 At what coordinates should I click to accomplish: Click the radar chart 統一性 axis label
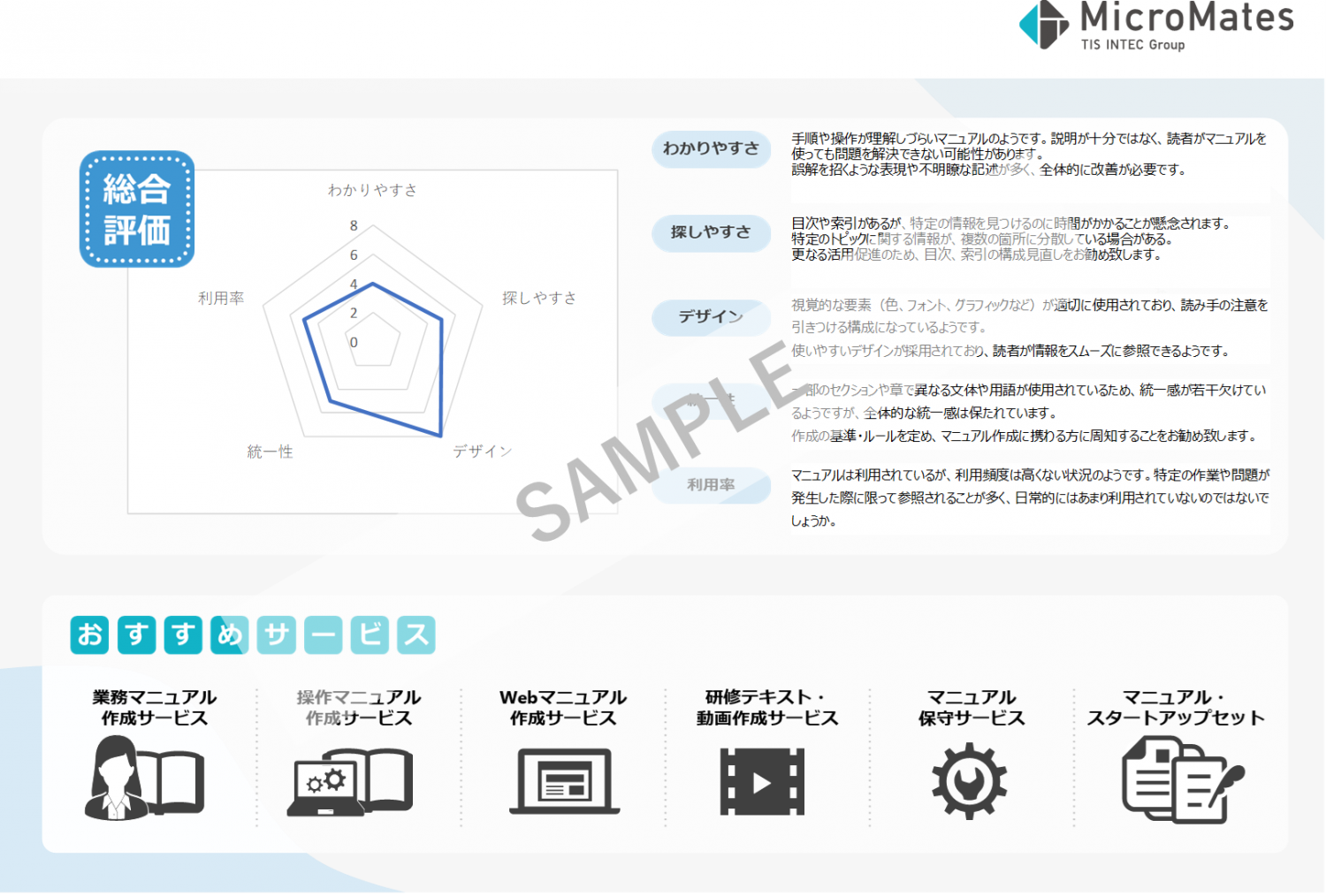[271, 452]
